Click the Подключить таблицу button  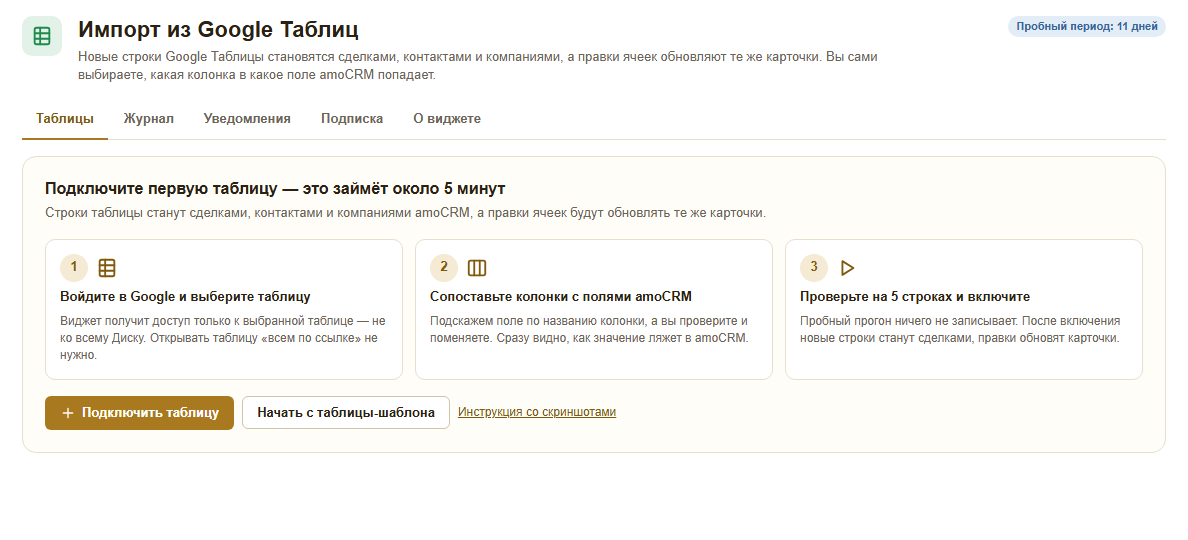point(139,413)
